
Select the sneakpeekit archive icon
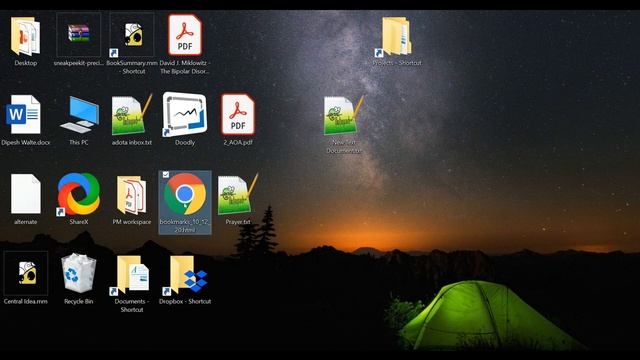(x=79, y=34)
